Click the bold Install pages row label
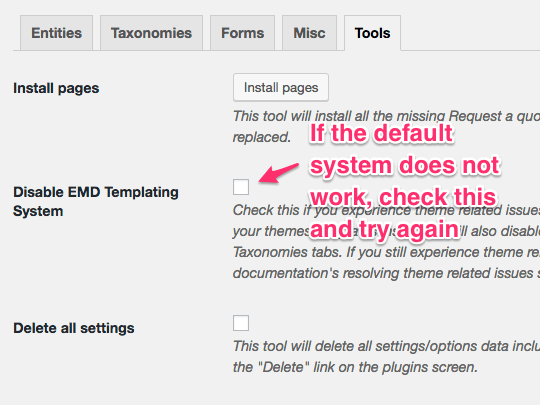The height and width of the screenshot is (405, 540). click(56, 88)
